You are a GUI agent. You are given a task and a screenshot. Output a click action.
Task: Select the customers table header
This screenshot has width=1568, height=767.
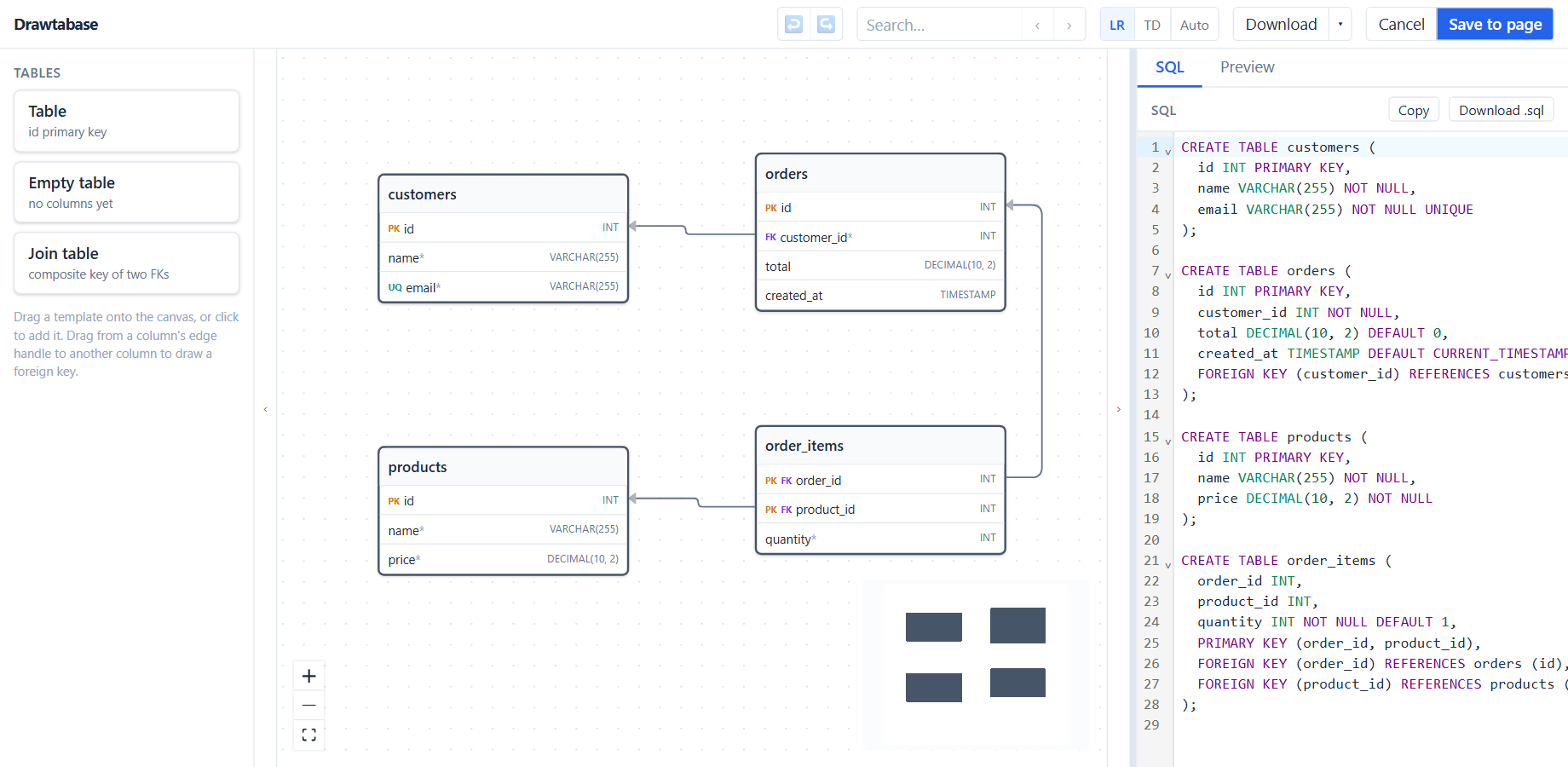pyautogui.click(x=504, y=194)
